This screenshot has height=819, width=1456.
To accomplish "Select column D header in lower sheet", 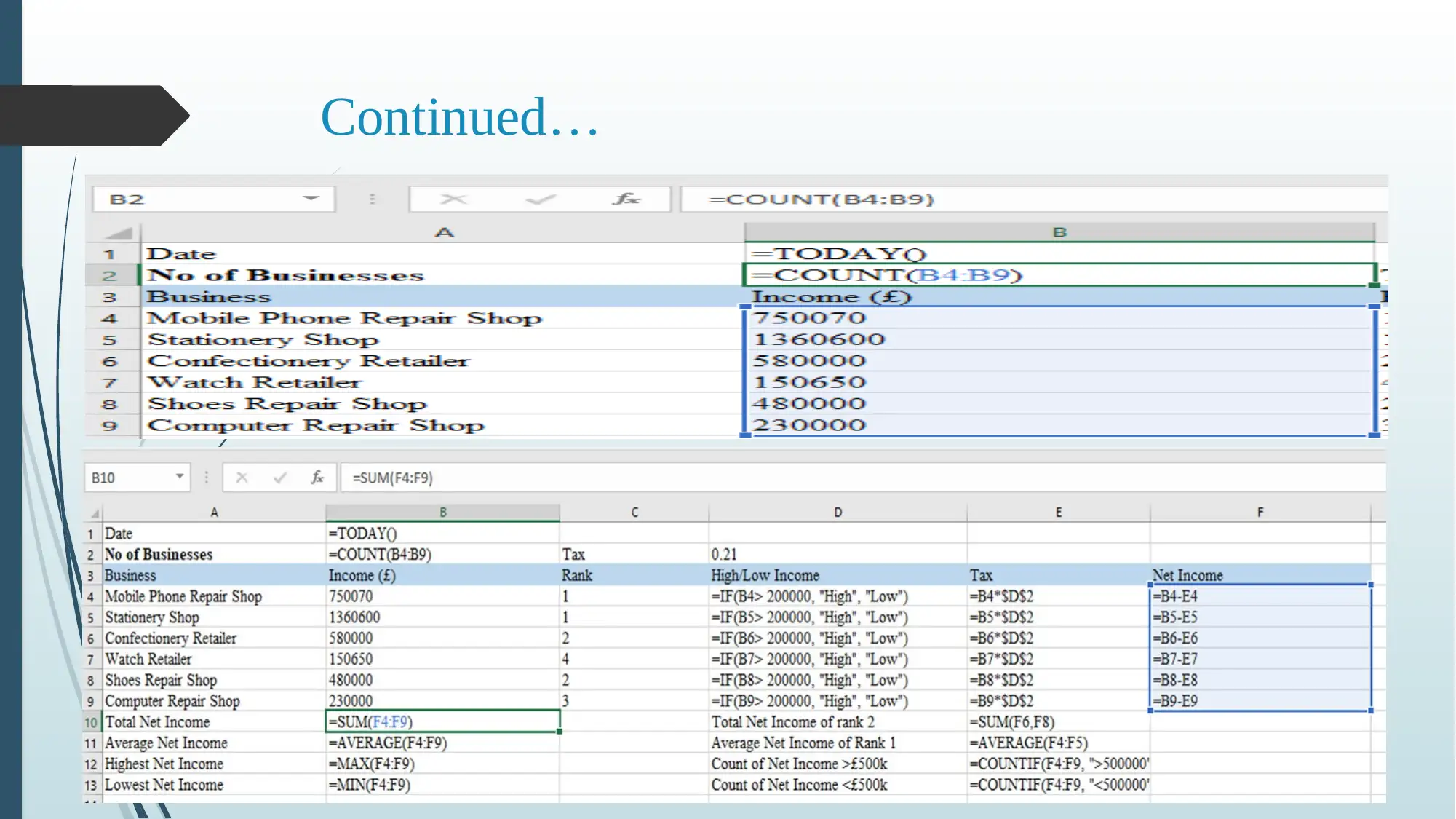I will (x=838, y=513).
